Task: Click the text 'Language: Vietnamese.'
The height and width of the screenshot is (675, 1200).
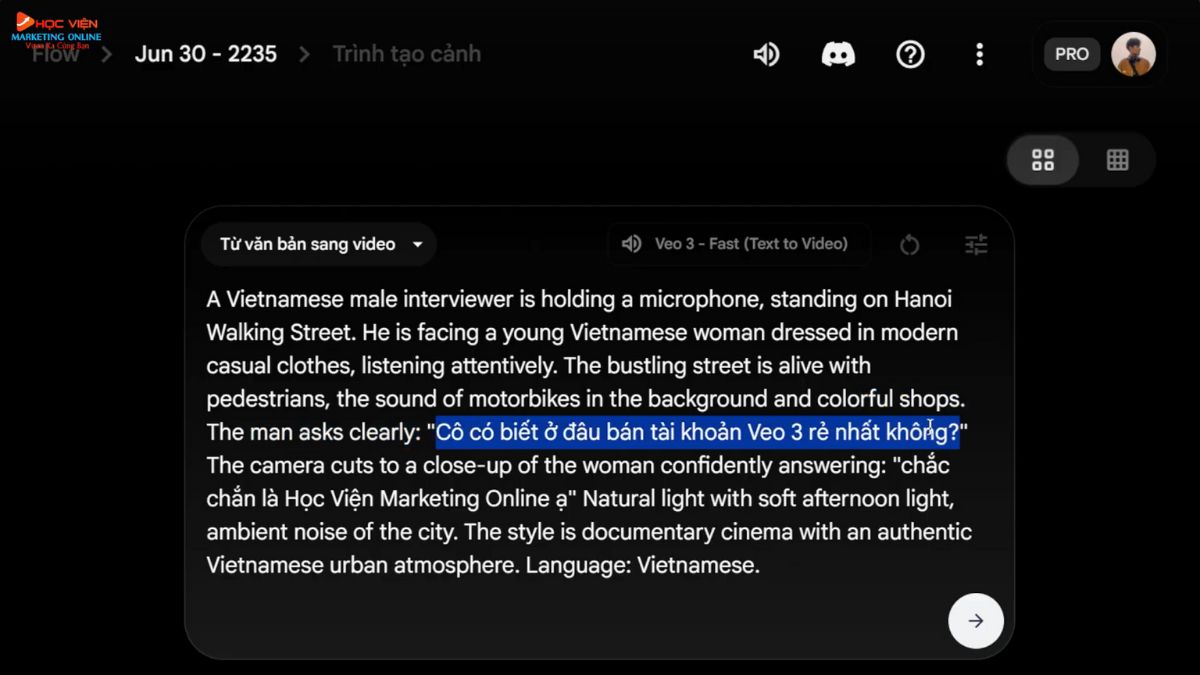Action: 643,565
